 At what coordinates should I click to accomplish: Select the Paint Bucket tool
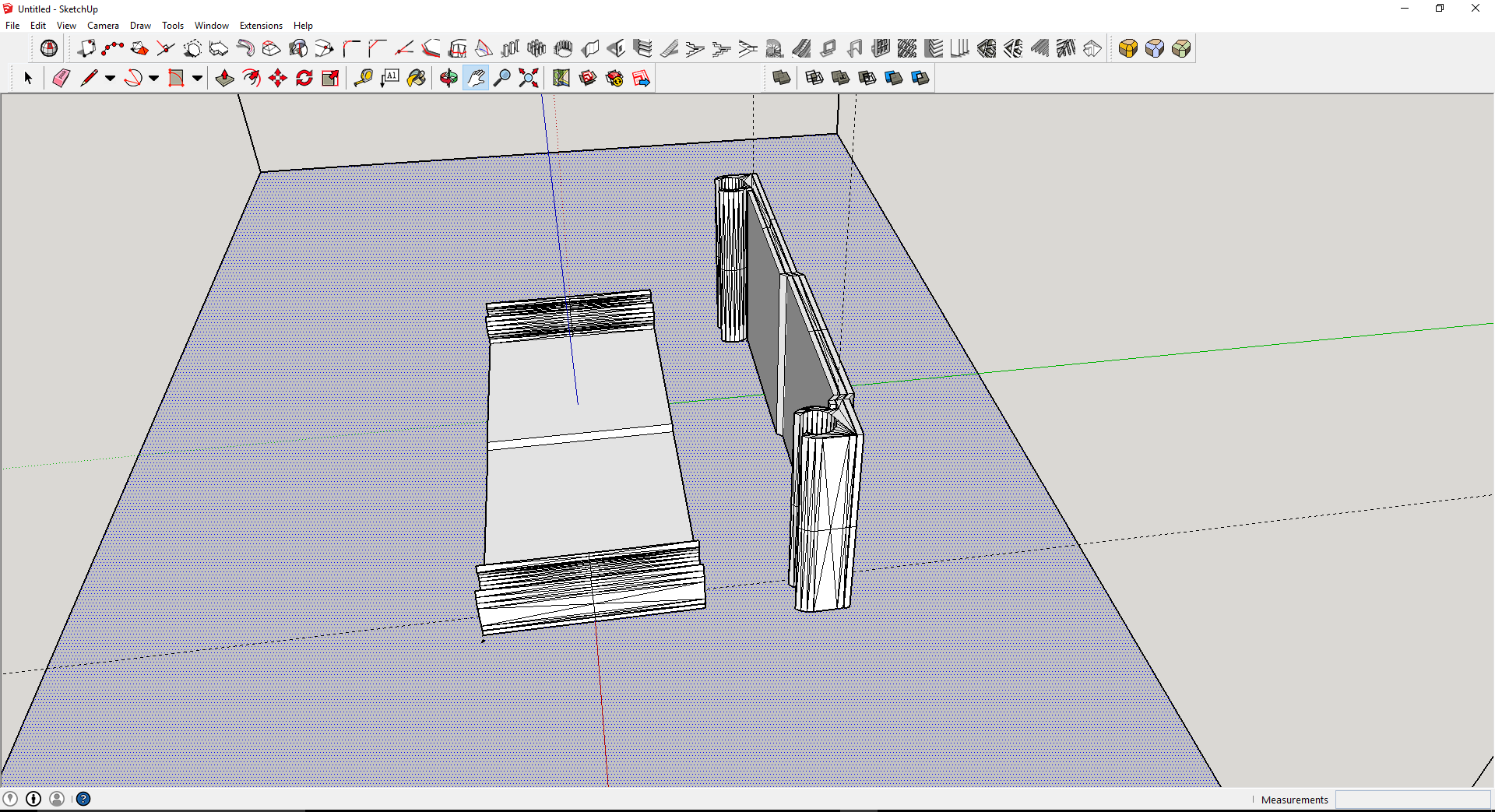[417, 78]
